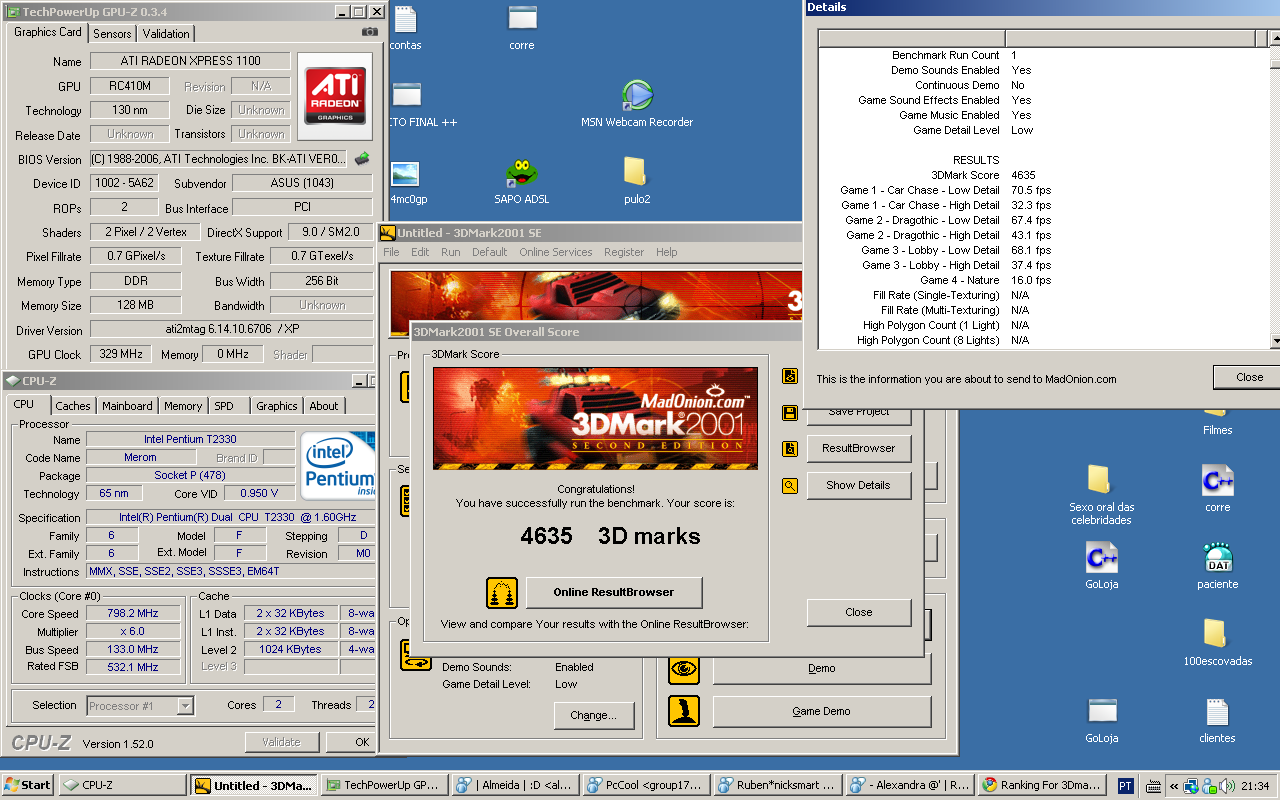Click the magnifier icon beside Show Details
The height and width of the screenshot is (800, 1280).
coord(790,486)
